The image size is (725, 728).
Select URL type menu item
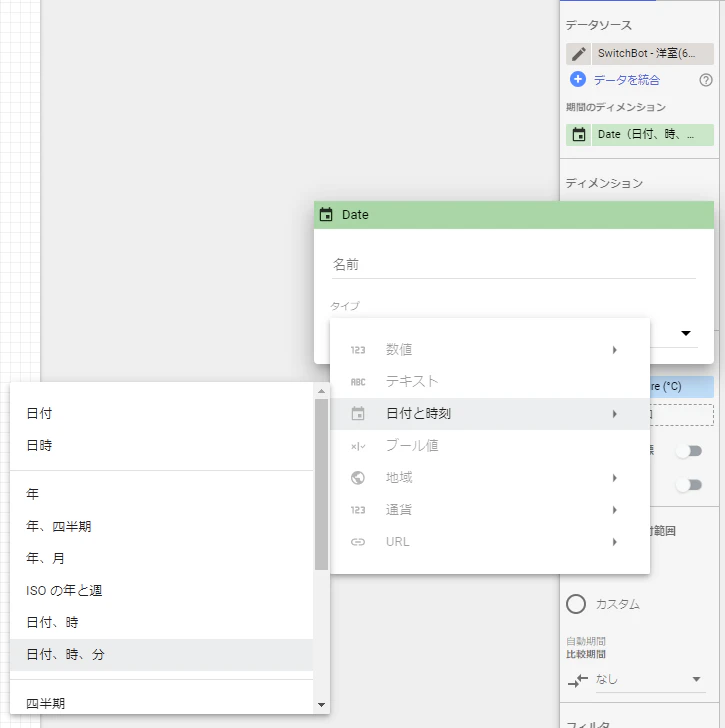(x=490, y=542)
